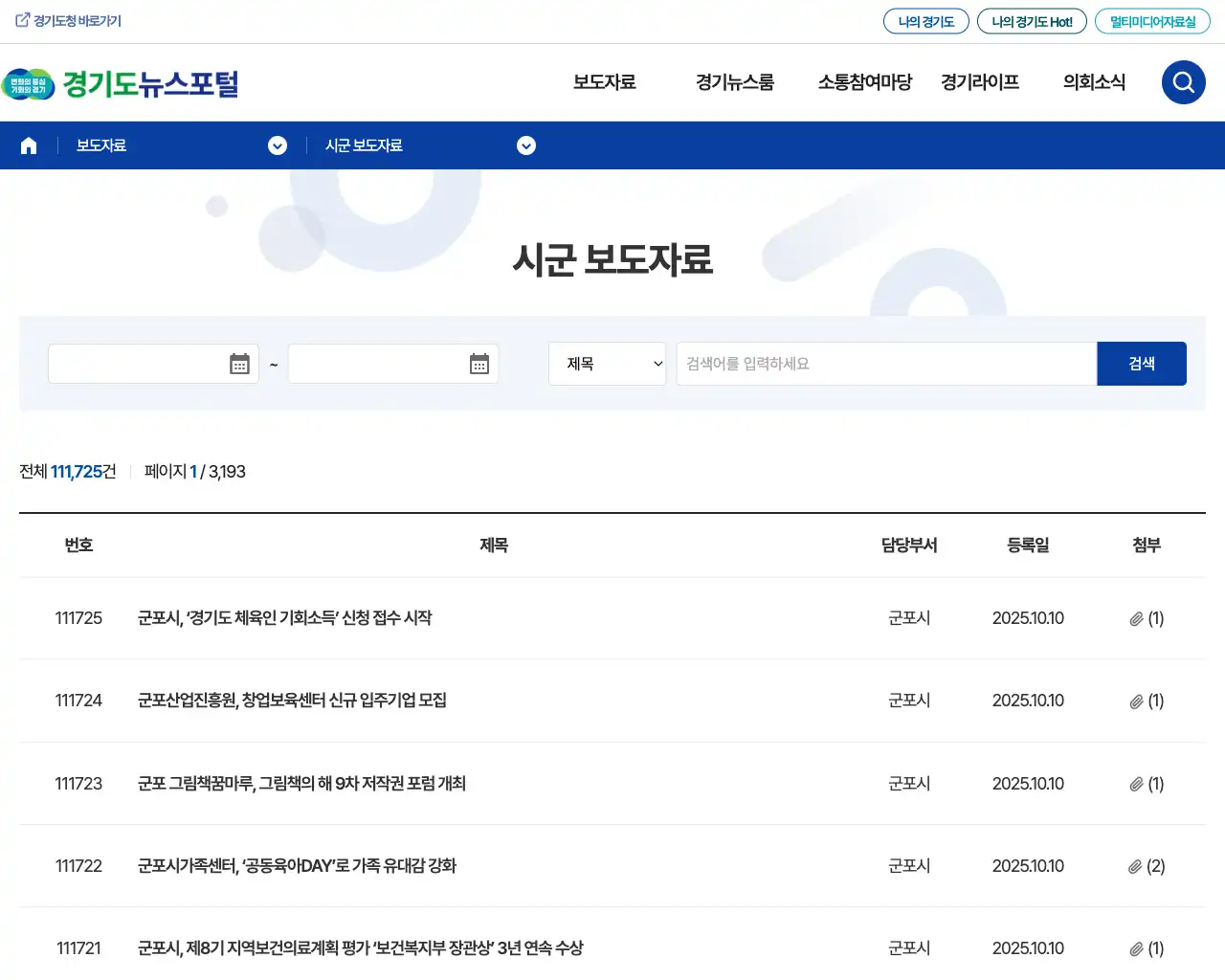Click the 경기도뉴스포털 logo
Viewport: 1225px width, 980px height.
(120, 82)
